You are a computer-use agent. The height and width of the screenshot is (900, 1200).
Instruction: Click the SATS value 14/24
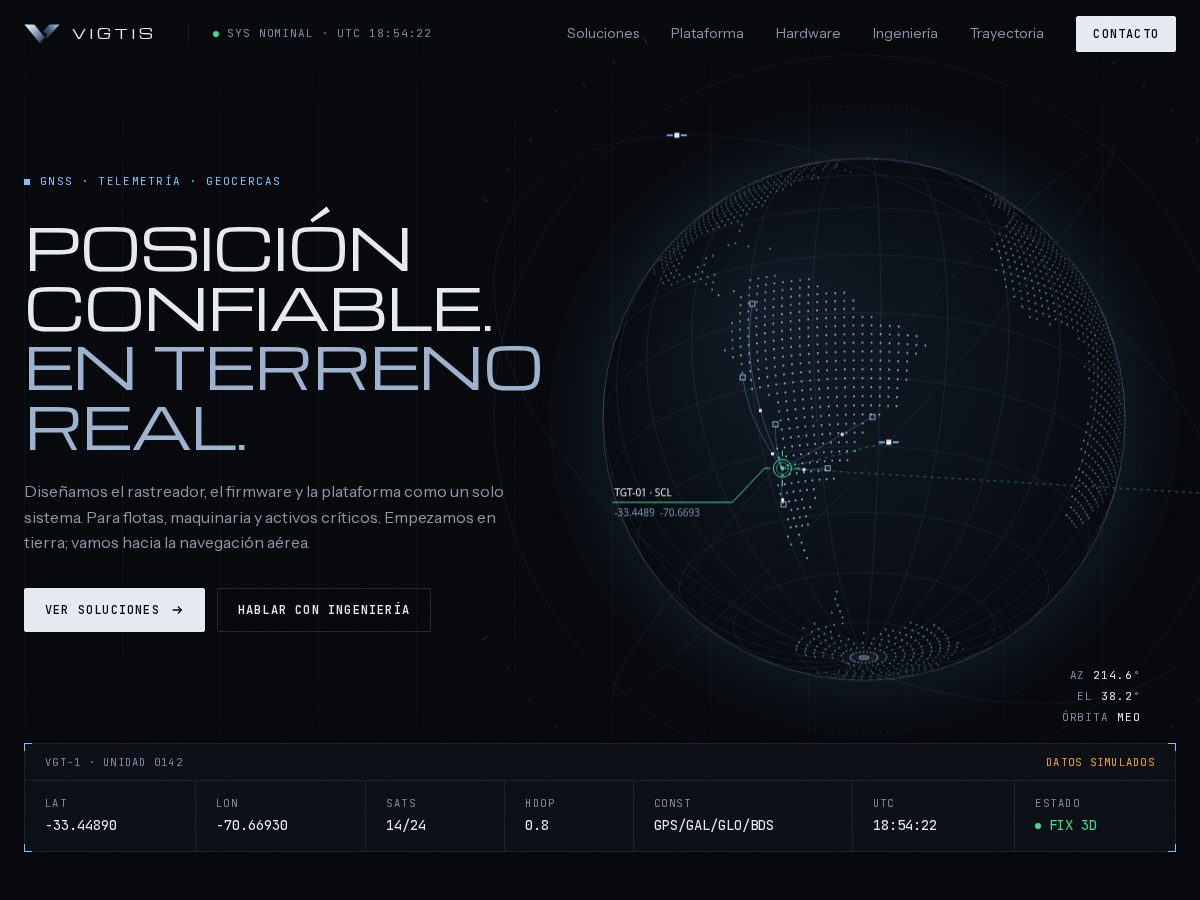coord(406,826)
